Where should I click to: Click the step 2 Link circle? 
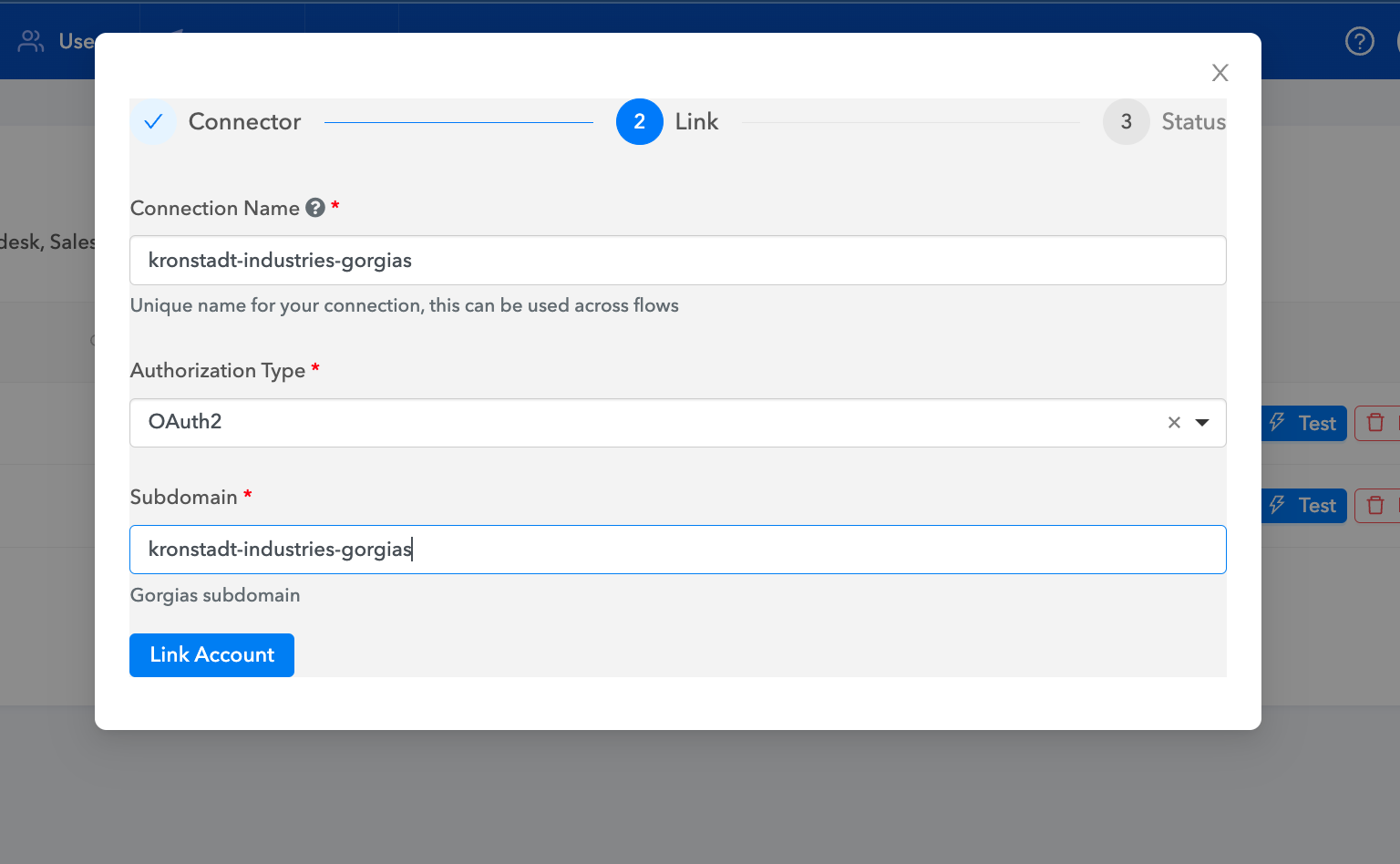pos(639,121)
